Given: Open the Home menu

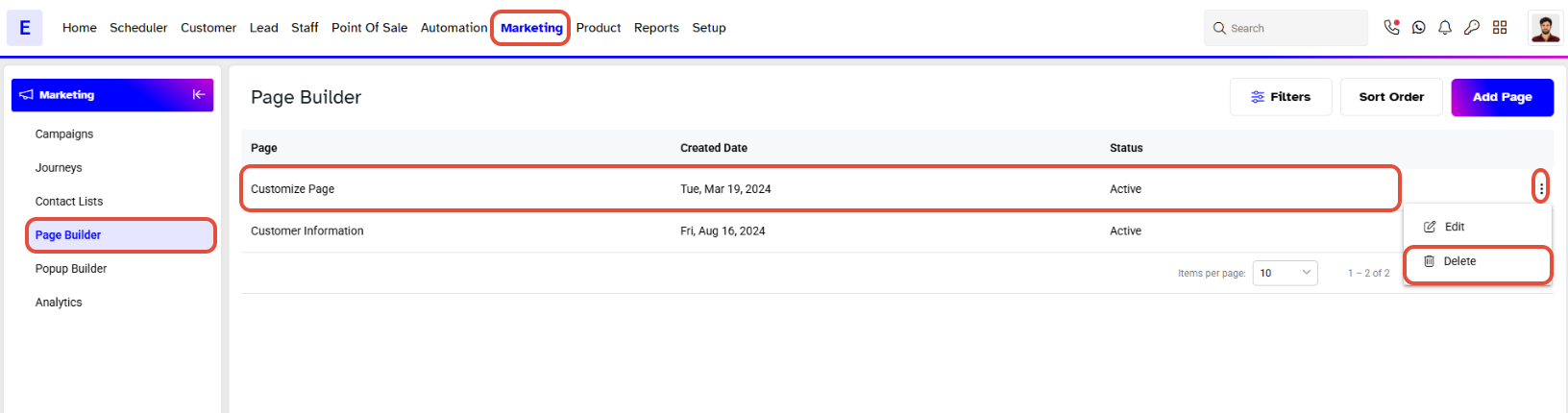Looking at the screenshot, I should point(80,28).
